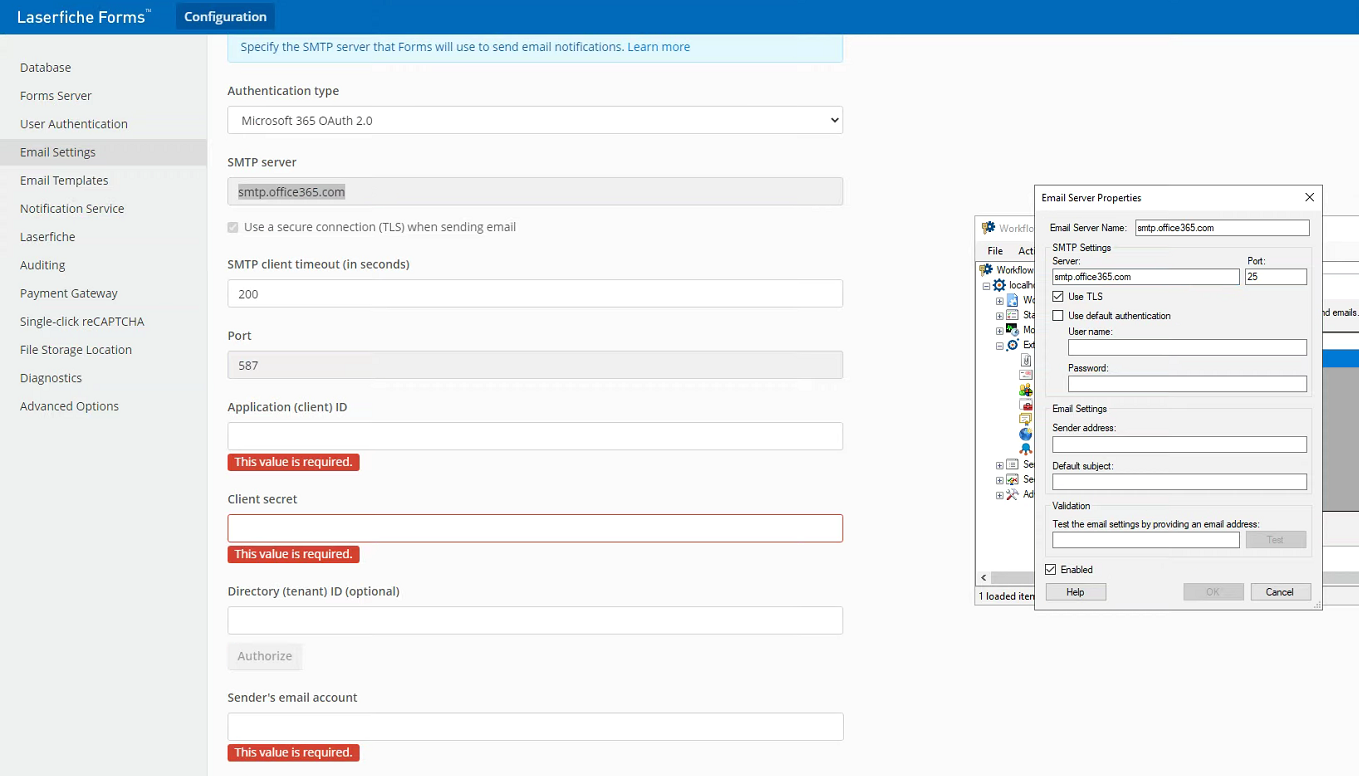1359x776 pixels.
Task: Click the Test button in Validation
Action: pyautogui.click(x=1275, y=540)
